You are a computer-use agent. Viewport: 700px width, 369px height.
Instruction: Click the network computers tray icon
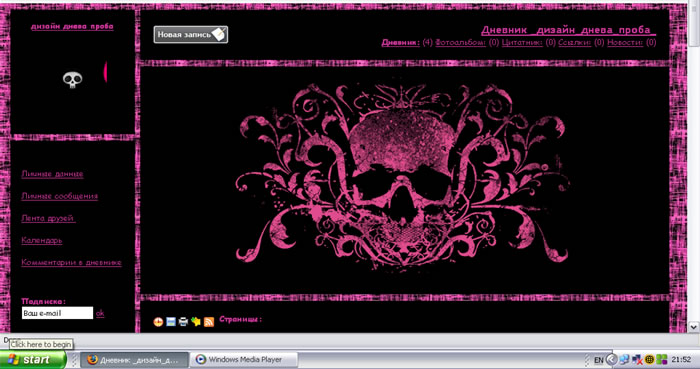point(624,360)
